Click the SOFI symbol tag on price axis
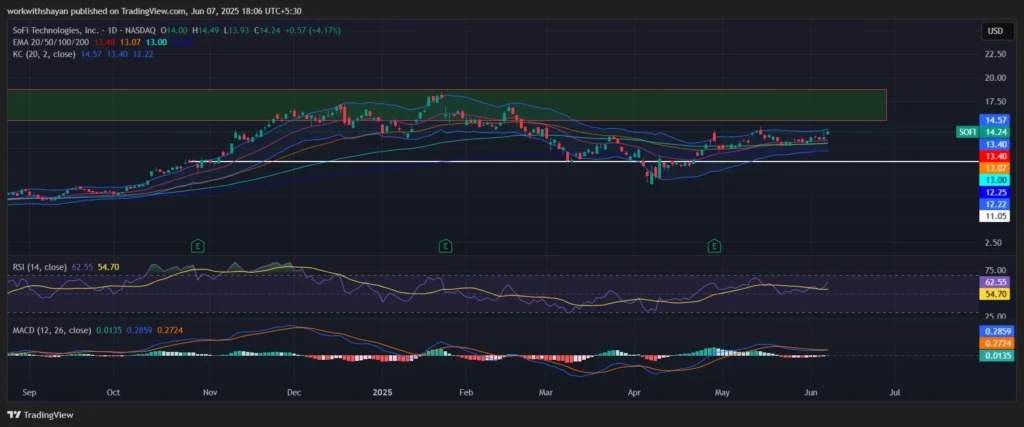1024x427 pixels. (x=967, y=132)
